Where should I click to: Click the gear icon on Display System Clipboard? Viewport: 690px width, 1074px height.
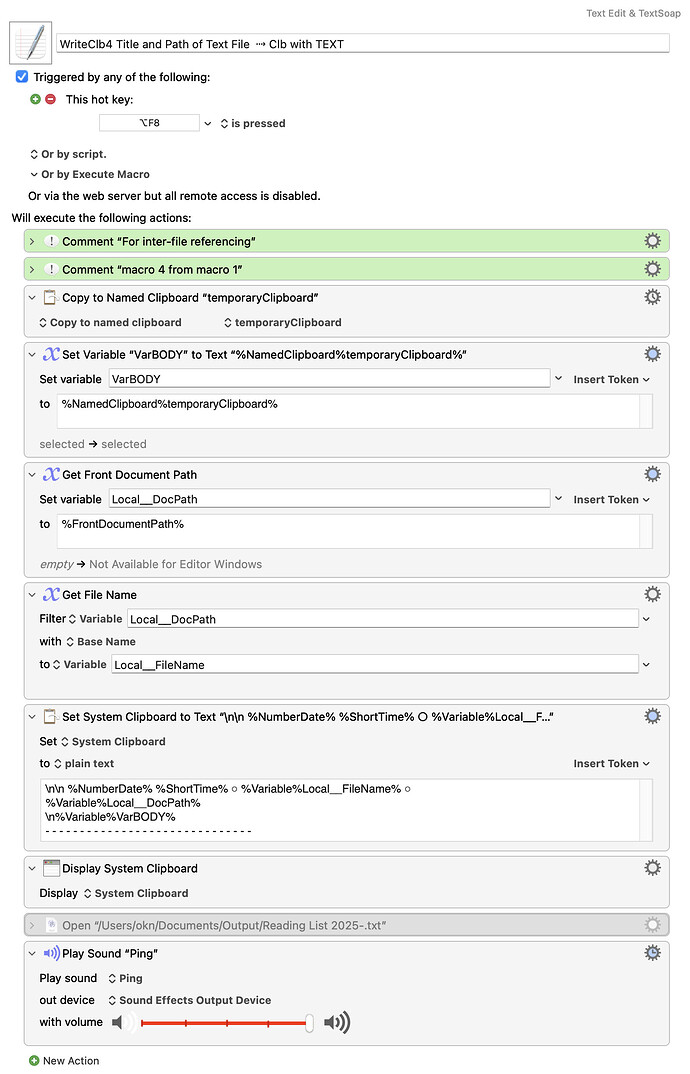[652, 867]
